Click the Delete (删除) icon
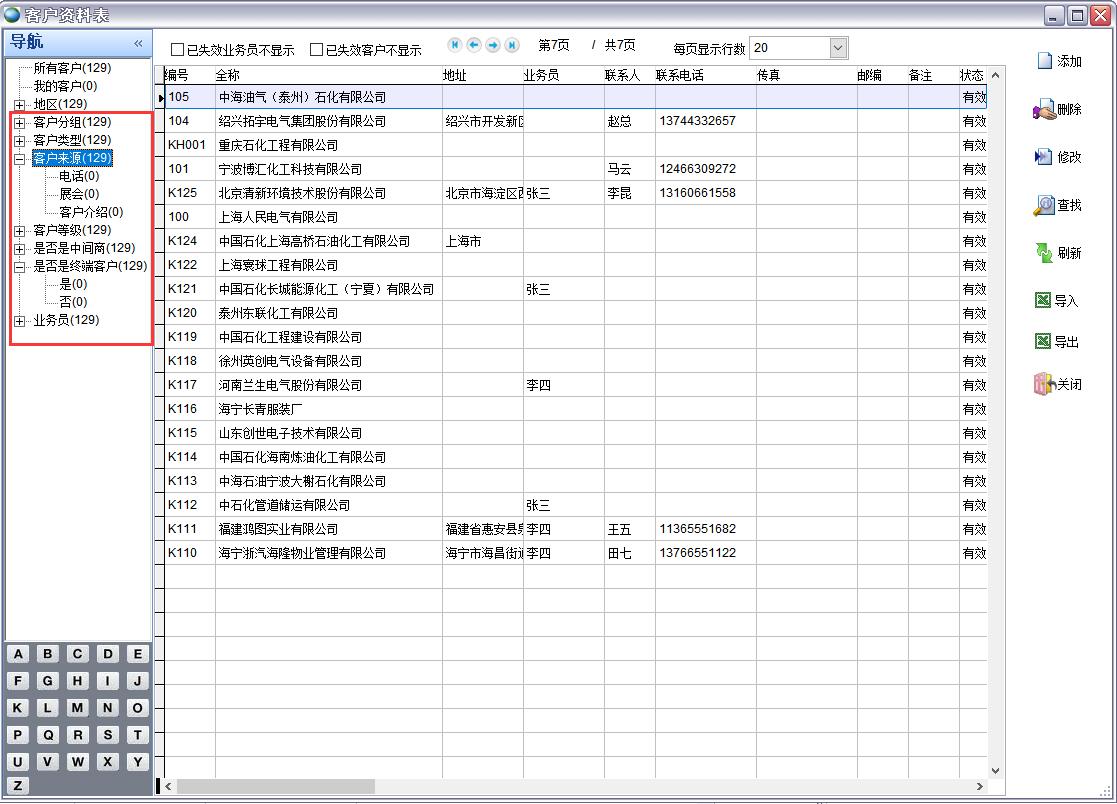The width and height of the screenshot is (1117, 804). click(x=1044, y=110)
